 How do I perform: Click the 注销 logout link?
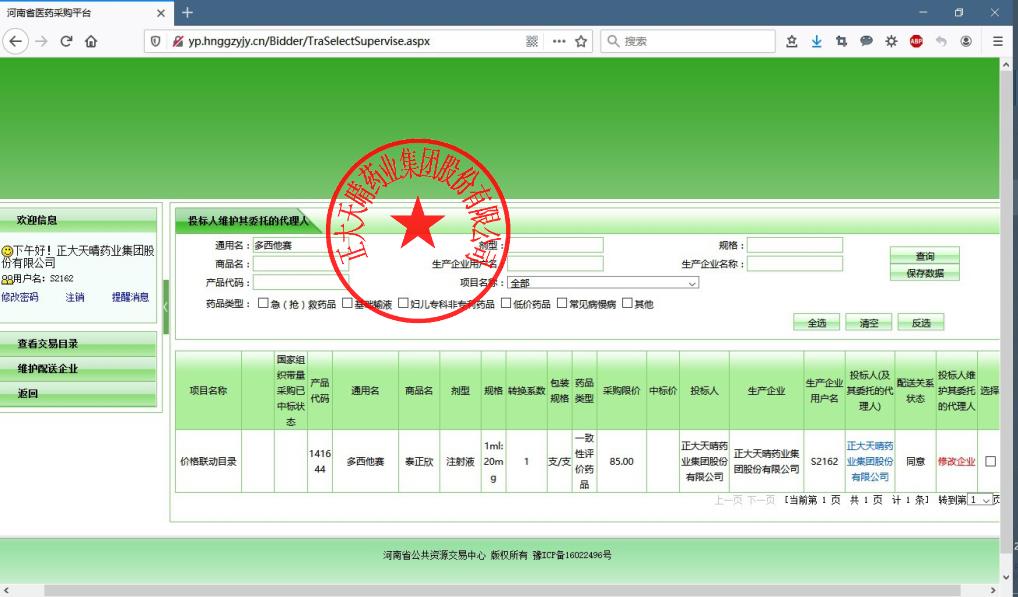(x=75, y=297)
